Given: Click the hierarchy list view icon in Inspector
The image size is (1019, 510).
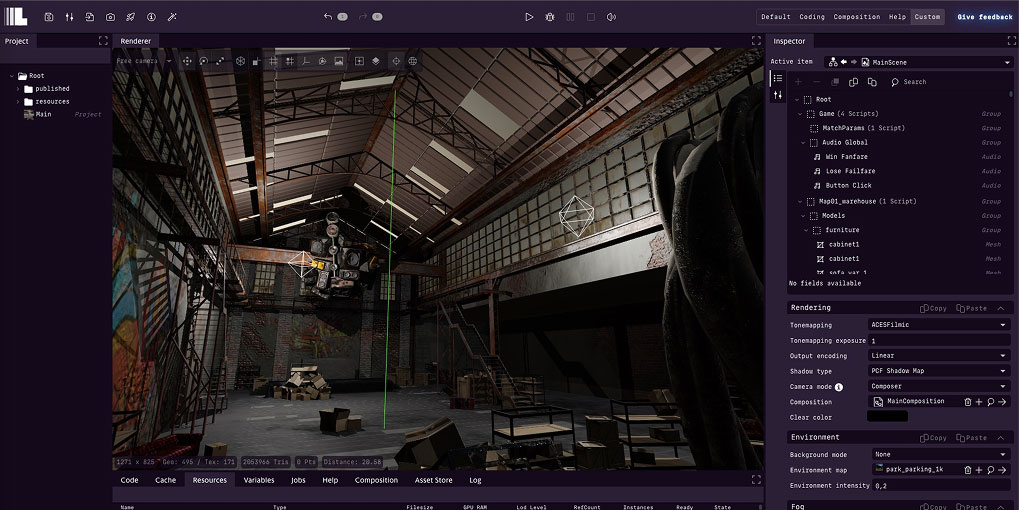Looking at the screenshot, I should 778,78.
